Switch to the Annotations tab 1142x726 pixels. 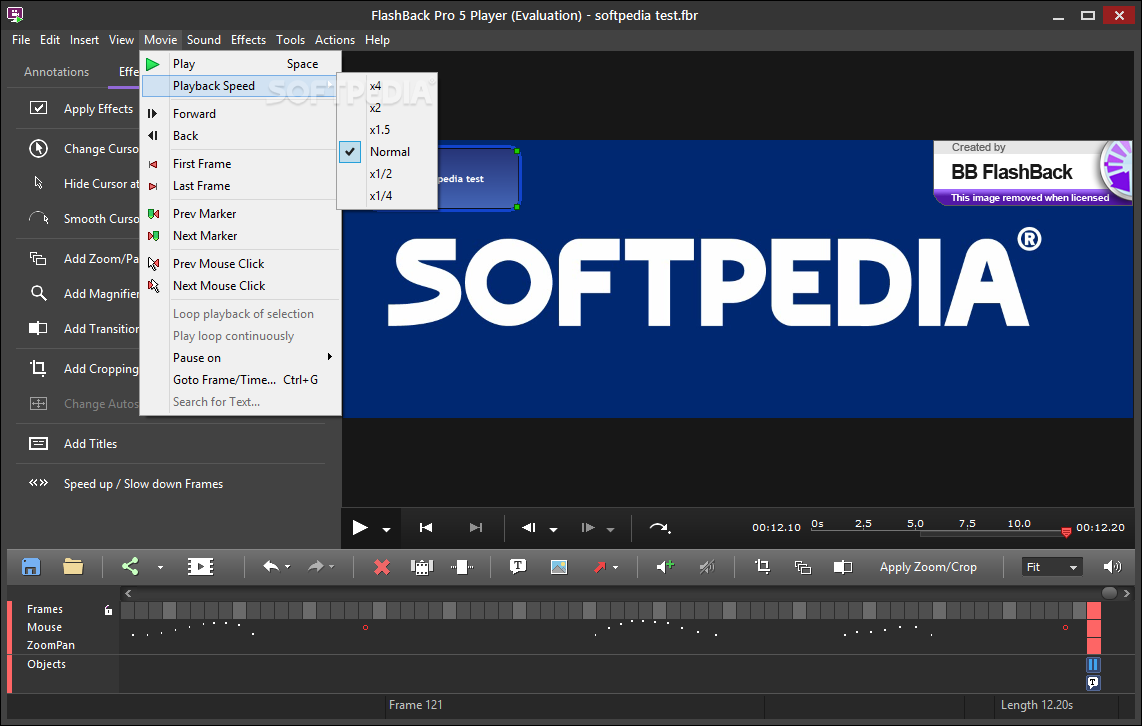57,72
